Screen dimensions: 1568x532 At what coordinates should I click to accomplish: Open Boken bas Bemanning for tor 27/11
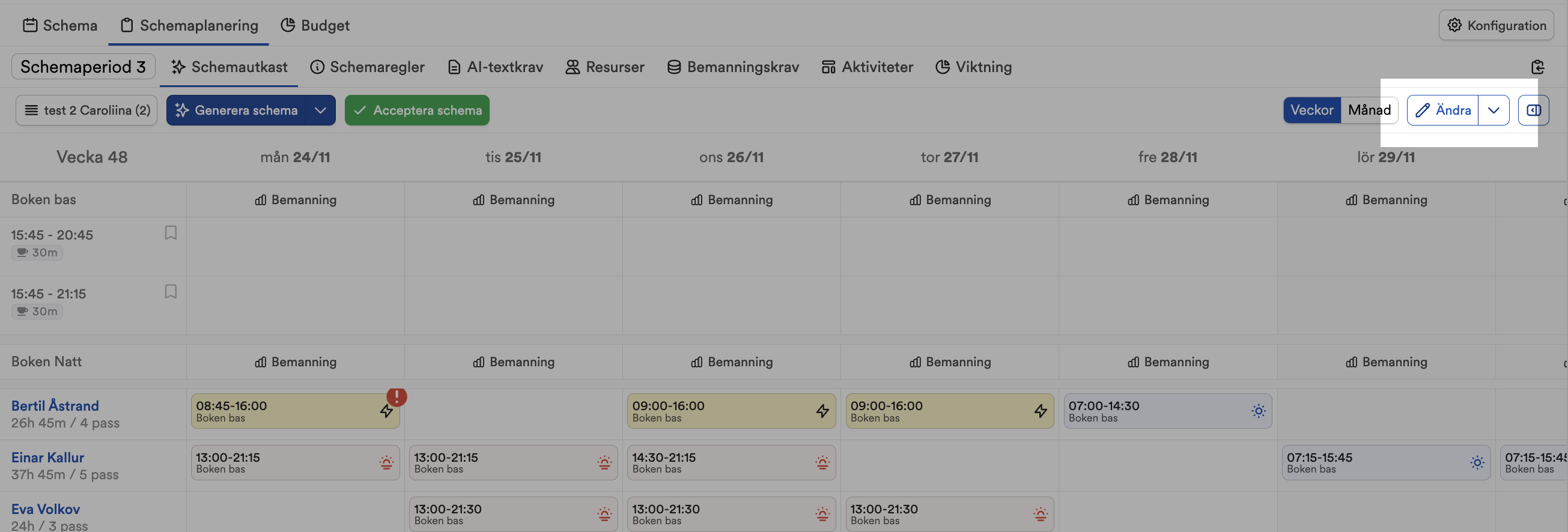coord(950,199)
